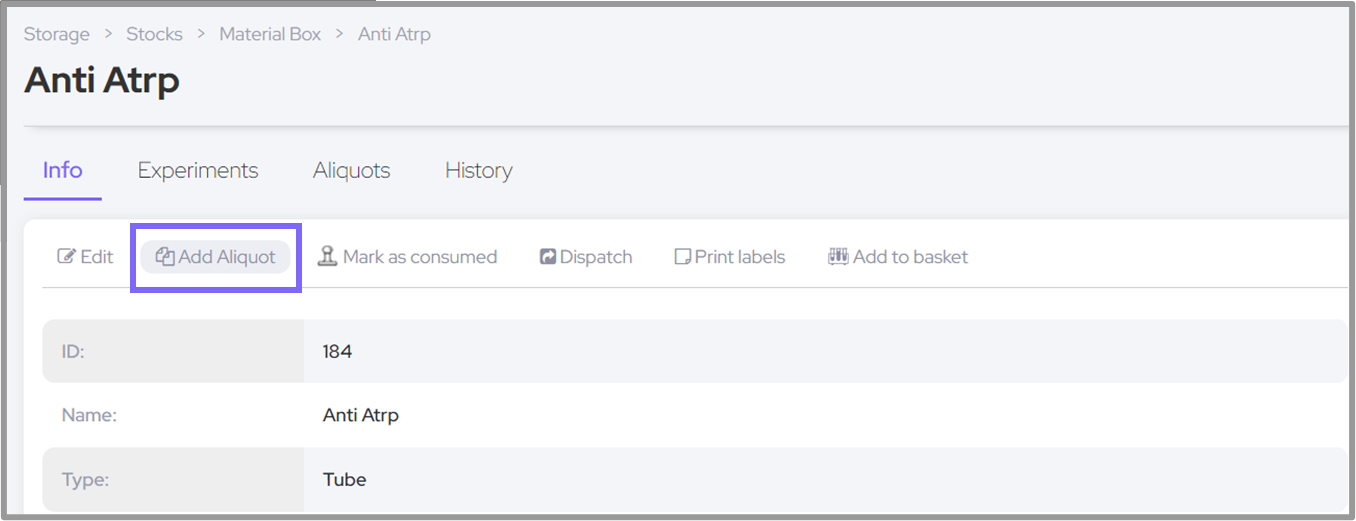Viewport: 1356px width, 521px height.
Task: Click Anti Atrp breadcrumb item
Action: click(x=394, y=34)
